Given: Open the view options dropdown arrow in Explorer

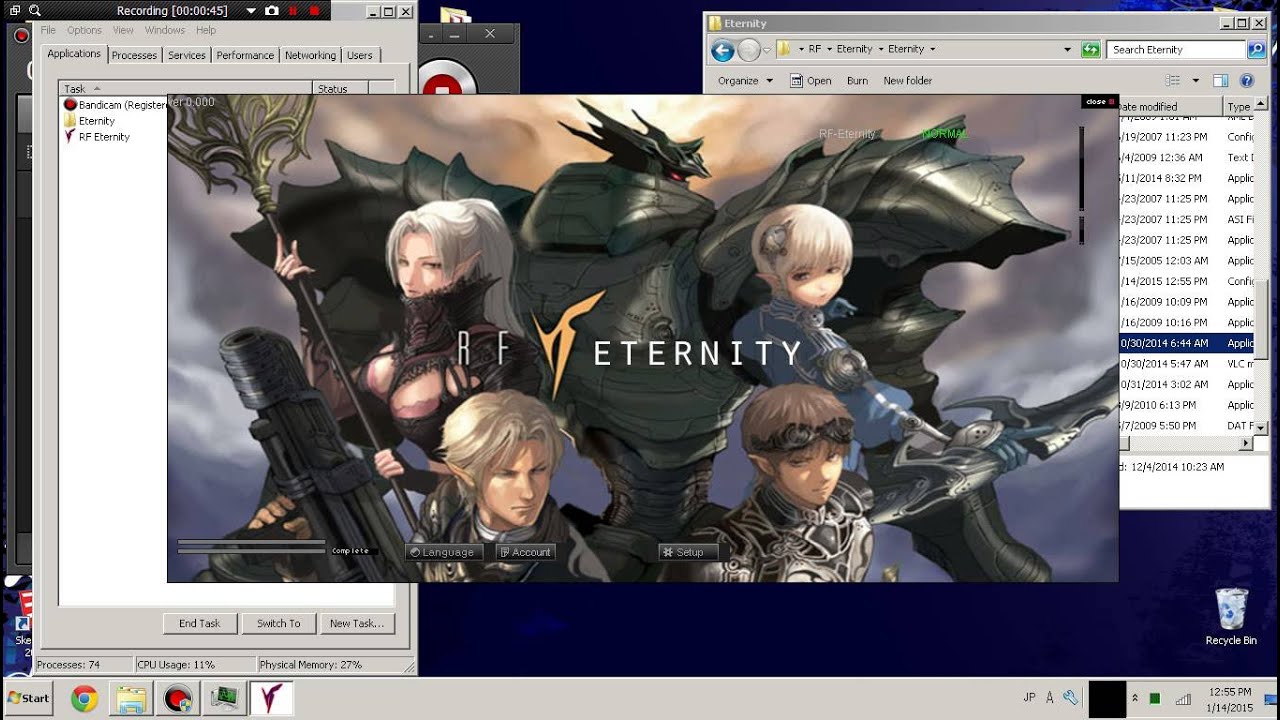Looking at the screenshot, I should point(1196,81).
